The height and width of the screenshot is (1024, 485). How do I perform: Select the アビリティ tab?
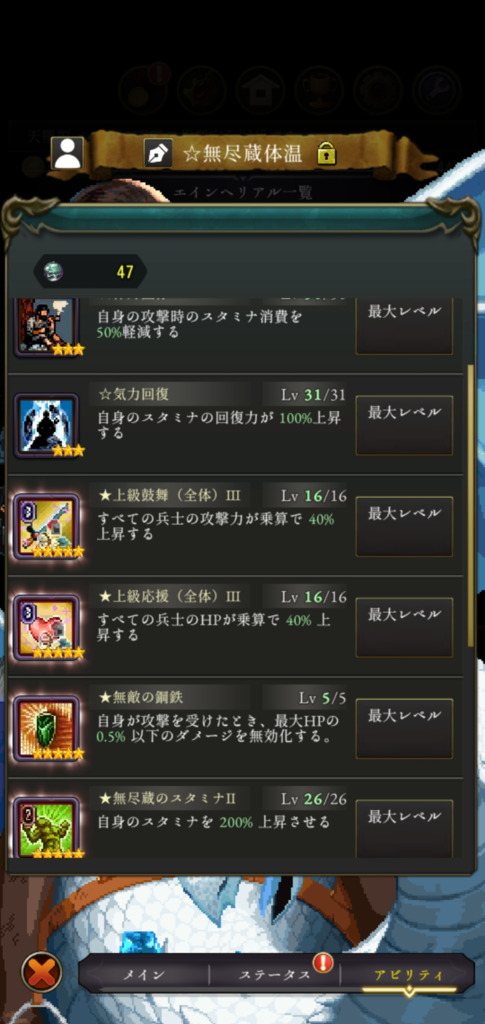(408, 975)
